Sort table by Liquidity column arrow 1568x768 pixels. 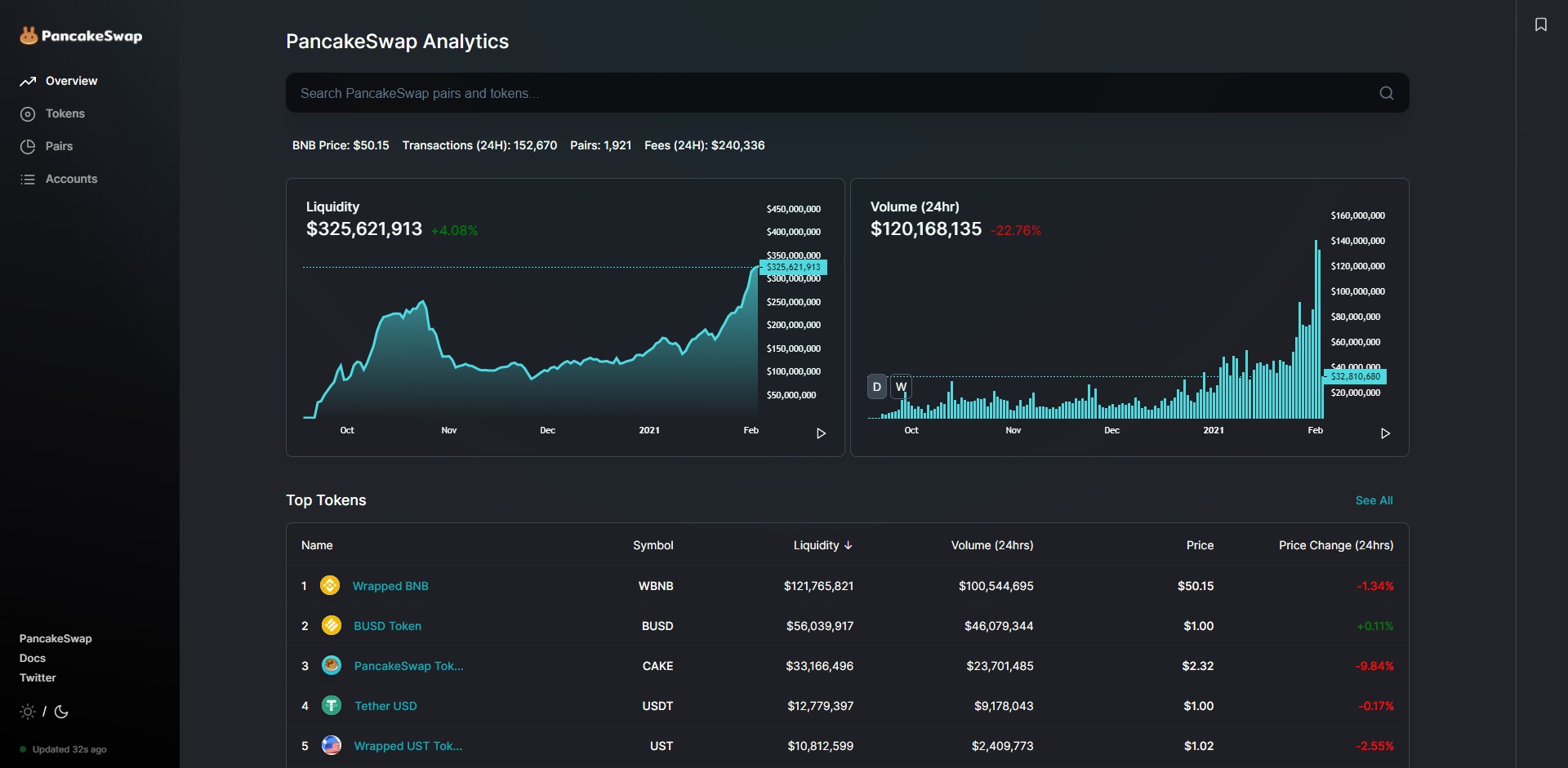pyautogui.click(x=849, y=545)
